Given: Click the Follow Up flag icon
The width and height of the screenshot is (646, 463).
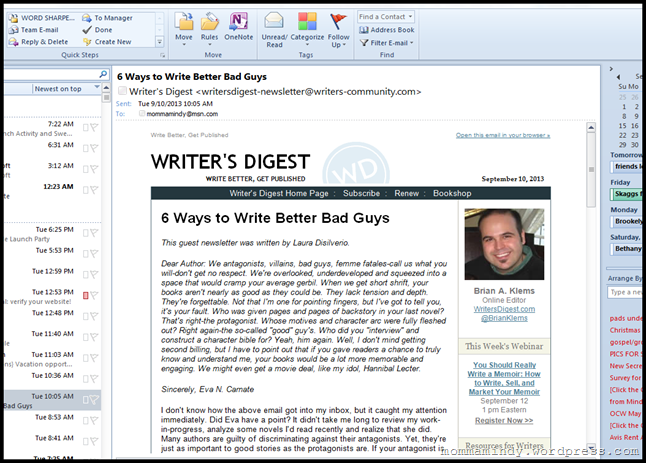Looking at the screenshot, I should tap(338, 21).
